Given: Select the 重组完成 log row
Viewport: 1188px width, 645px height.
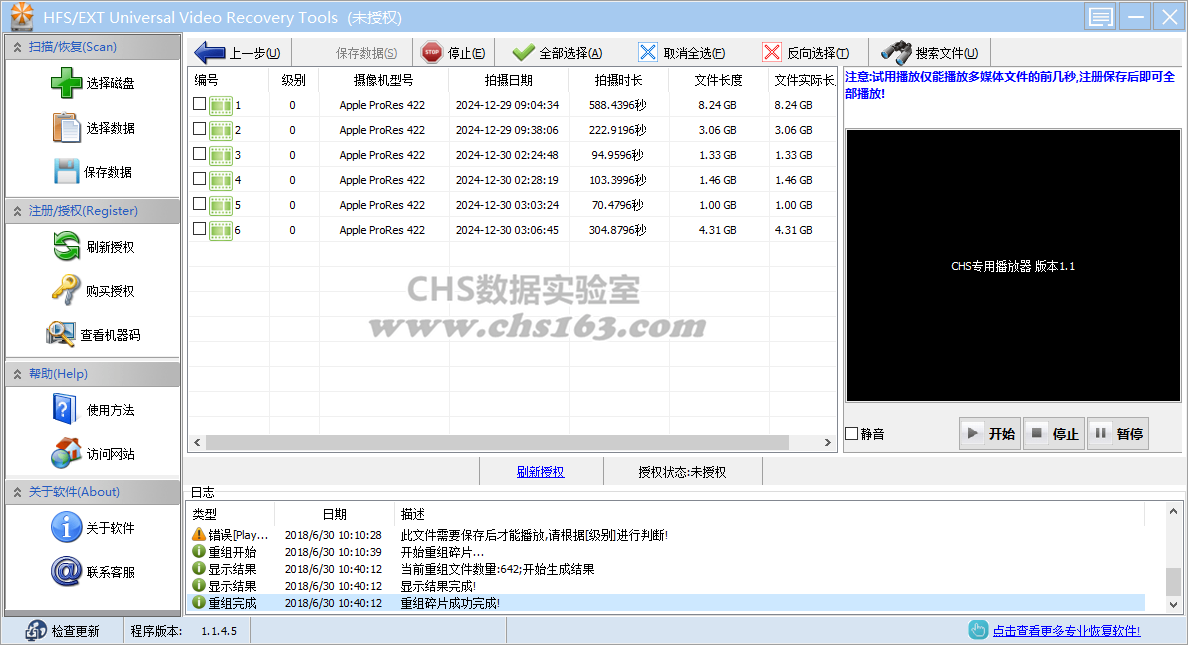Looking at the screenshot, I should click(x=667, y=603).
